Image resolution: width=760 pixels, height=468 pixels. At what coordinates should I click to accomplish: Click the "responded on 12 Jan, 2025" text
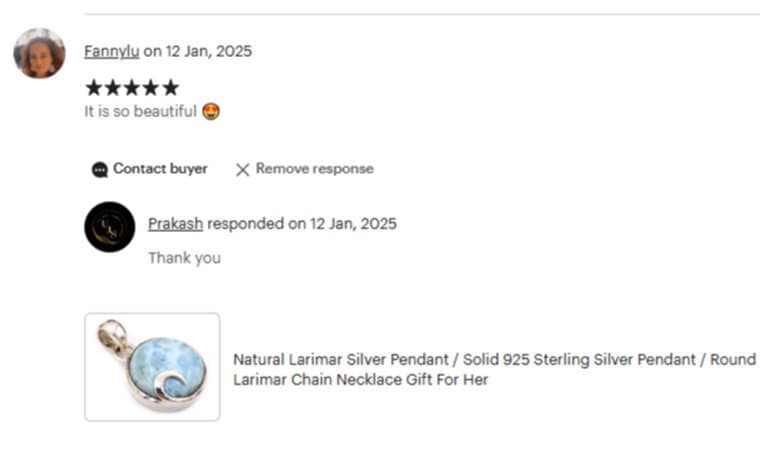pyautogui.click(x=302, y=224)
